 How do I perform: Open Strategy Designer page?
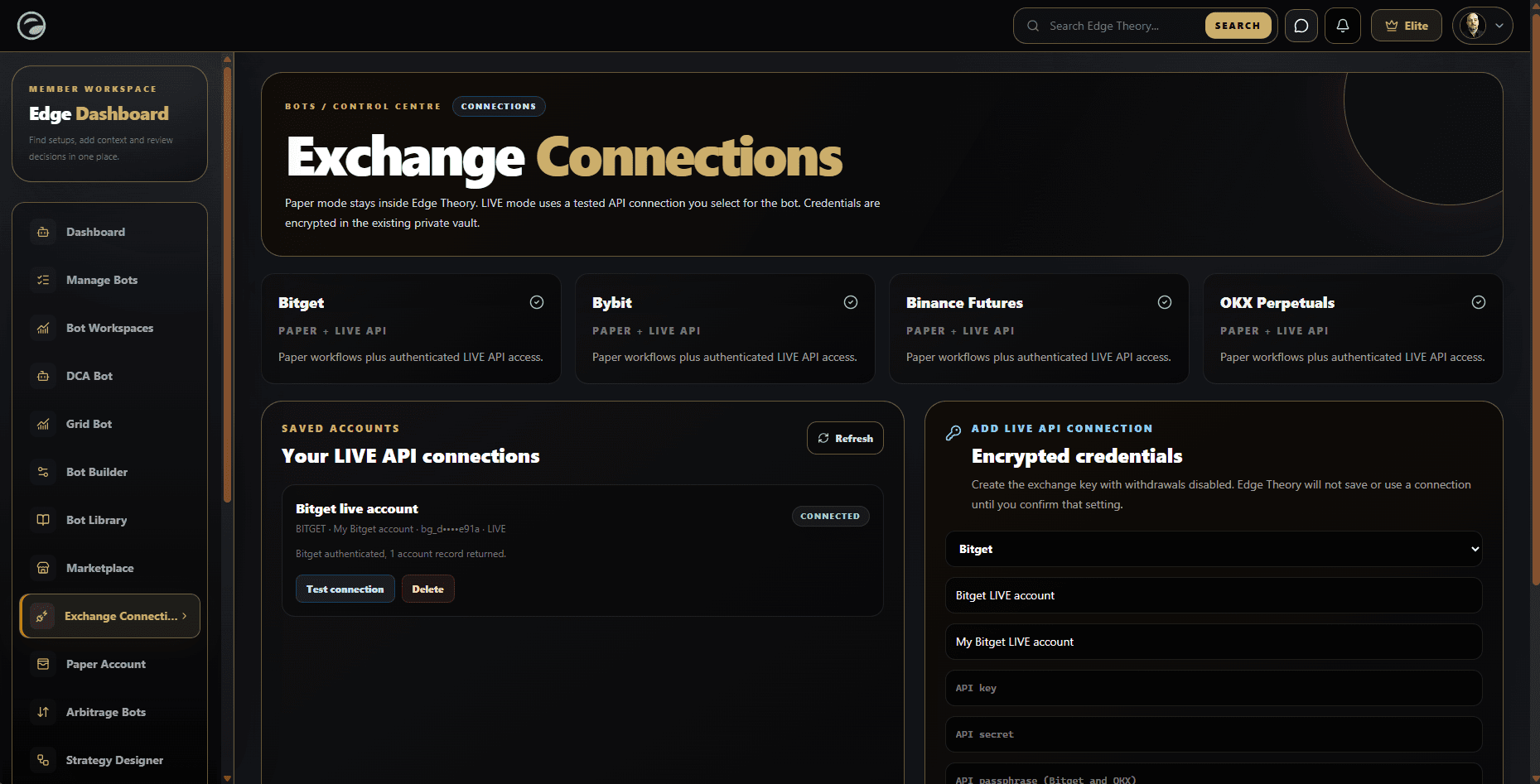click(x=109, y=760)
